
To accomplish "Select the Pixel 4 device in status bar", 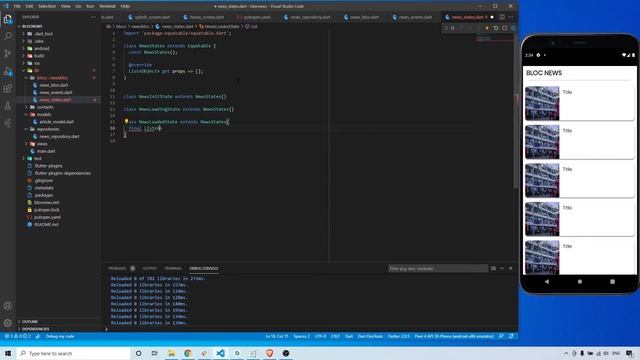I will pyautogui.click(x=454, y=336).
